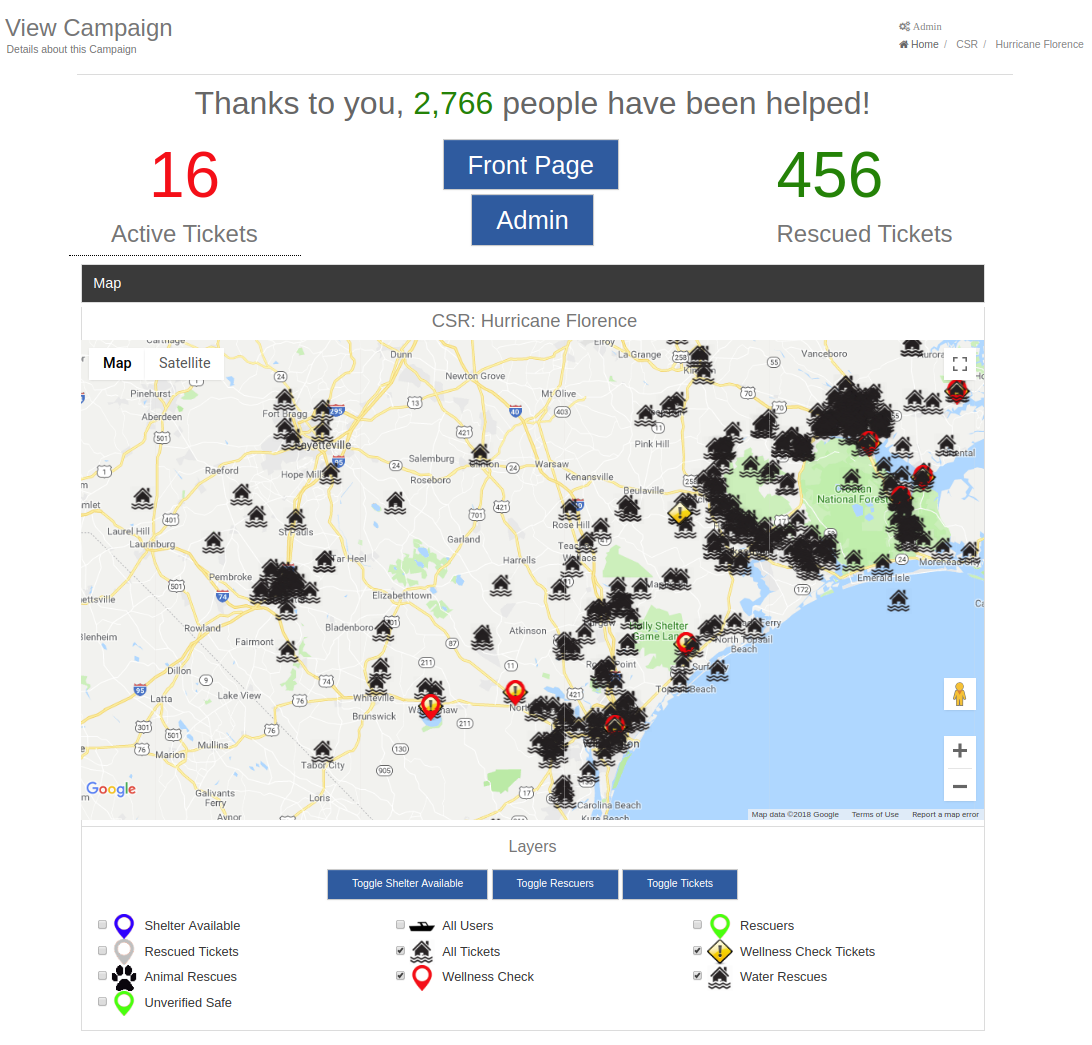
Task: Switch to Map view type
Action: [117, 363]
